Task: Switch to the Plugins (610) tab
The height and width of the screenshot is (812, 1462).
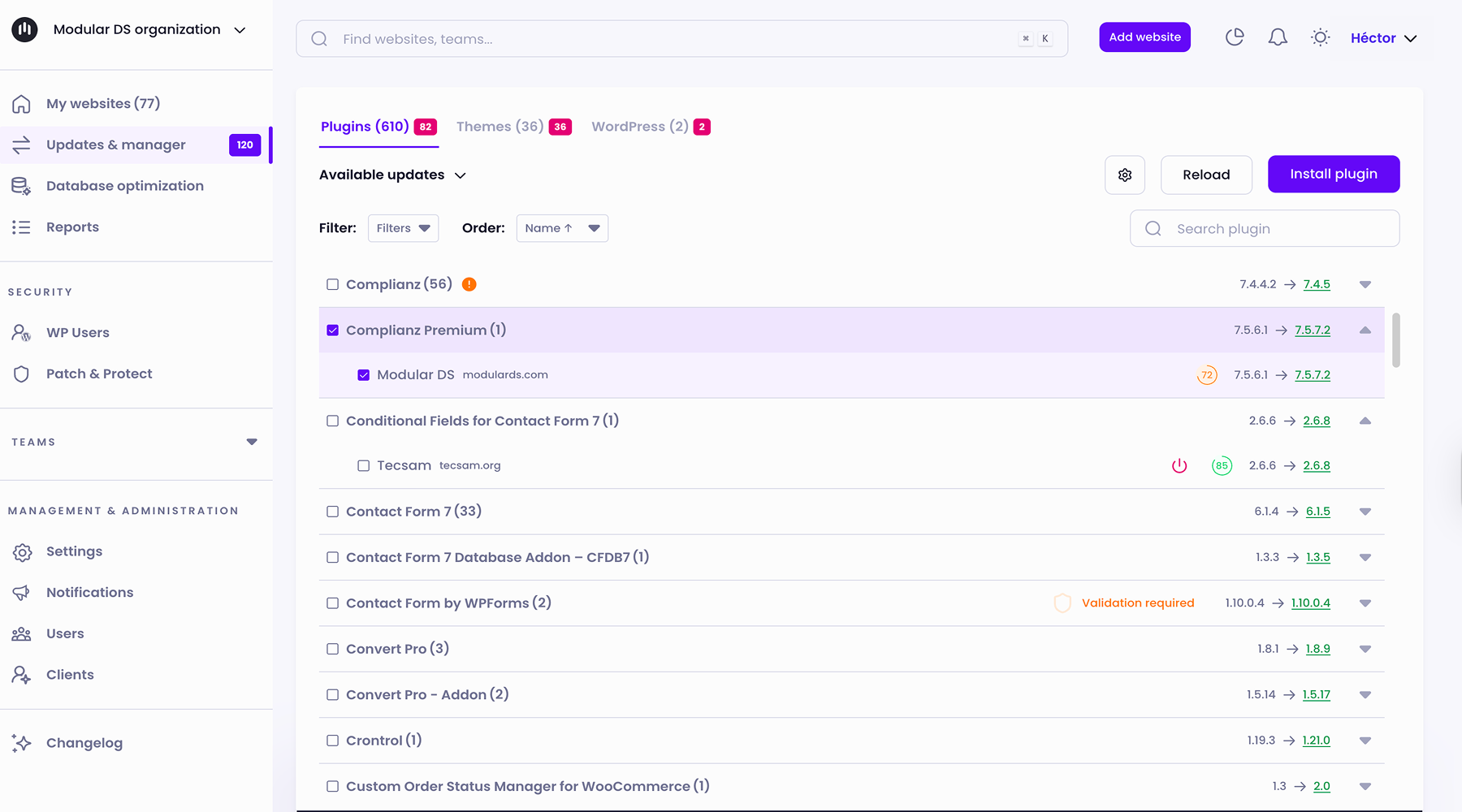Action: 378,127
